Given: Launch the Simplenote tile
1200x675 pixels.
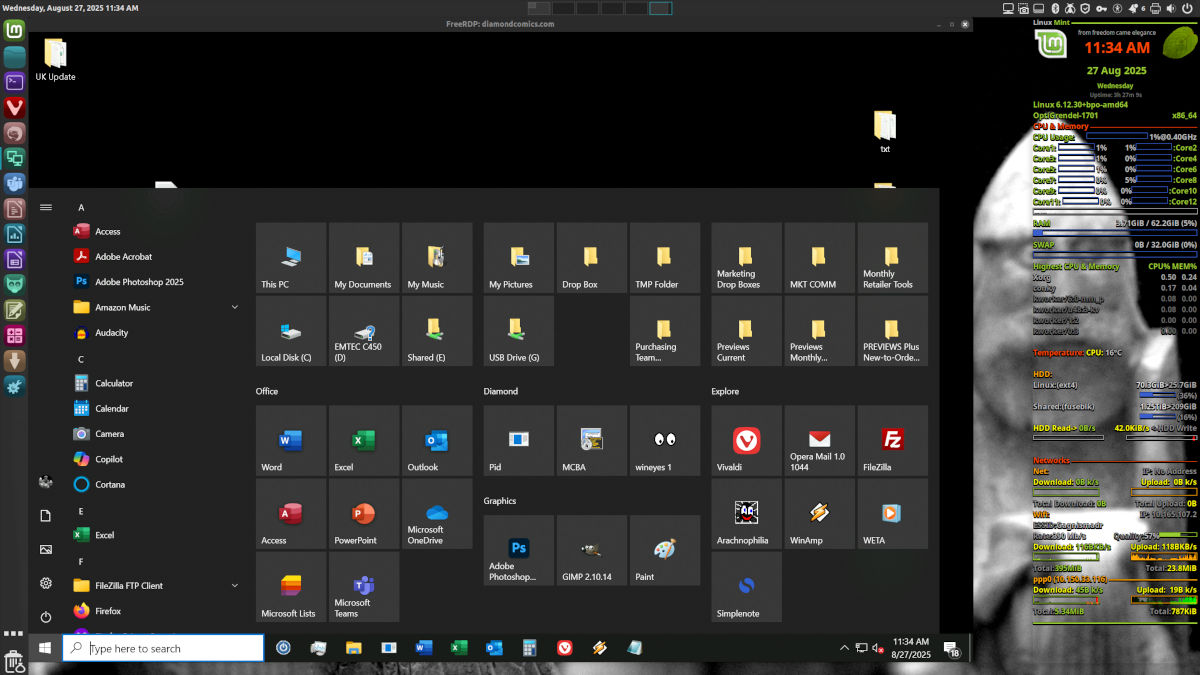Looking at the screenshot, I should [x=746, y=586].
